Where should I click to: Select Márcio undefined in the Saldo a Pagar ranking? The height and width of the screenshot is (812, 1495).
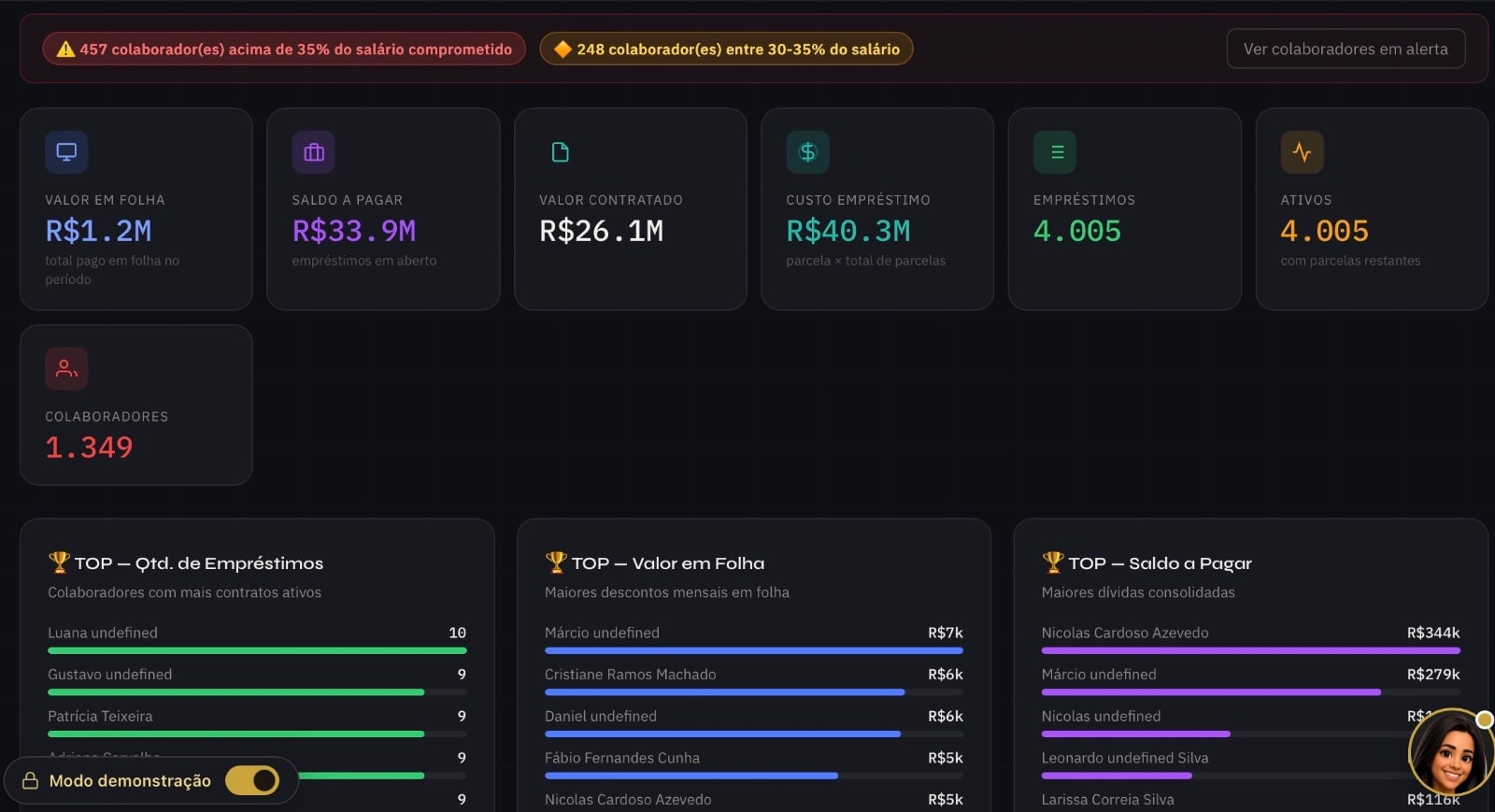tap(1099, 675)
